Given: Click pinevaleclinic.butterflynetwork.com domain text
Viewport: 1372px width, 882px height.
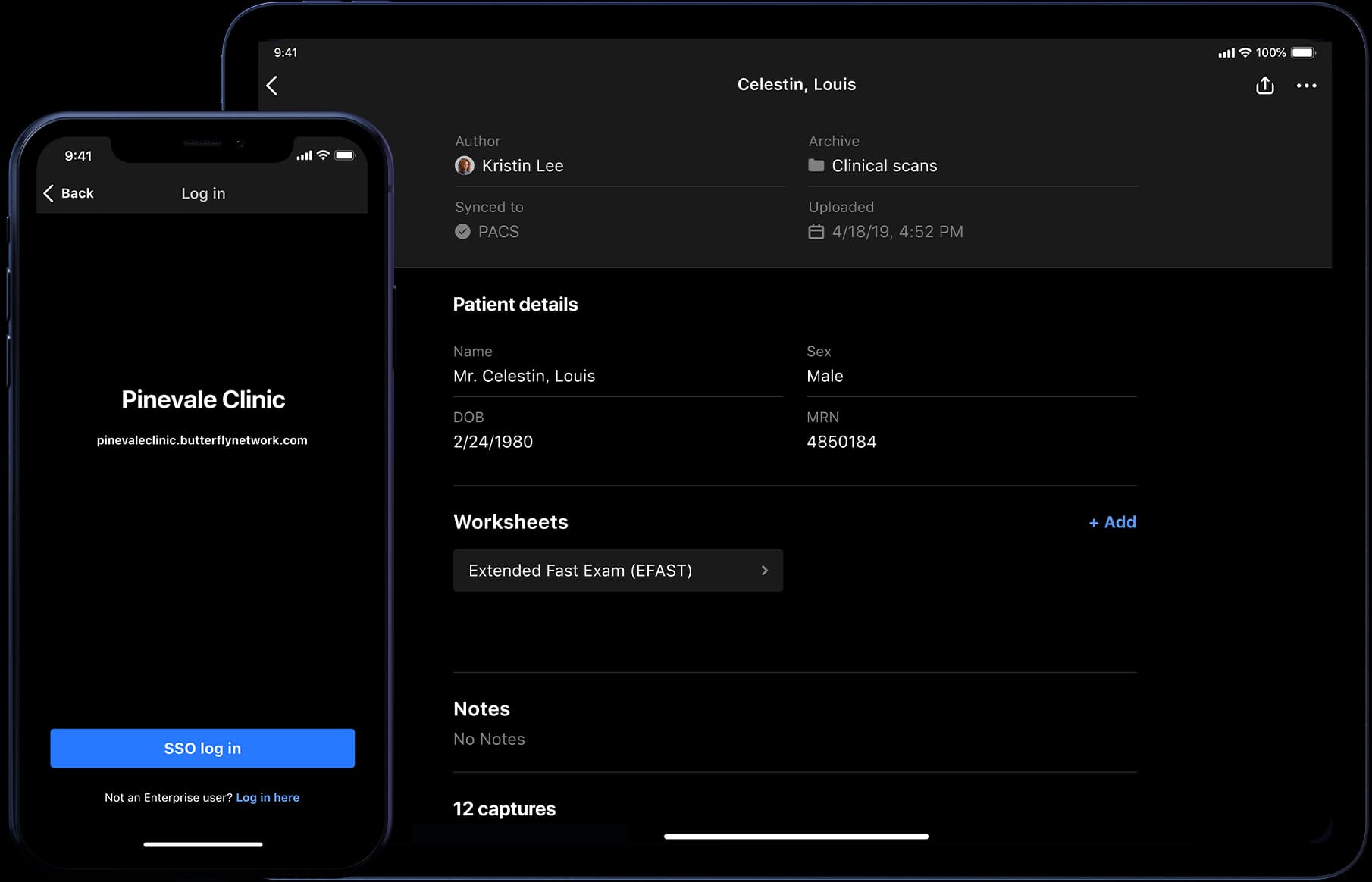Looking at the screenshot, I should click(x=202, y=440).
